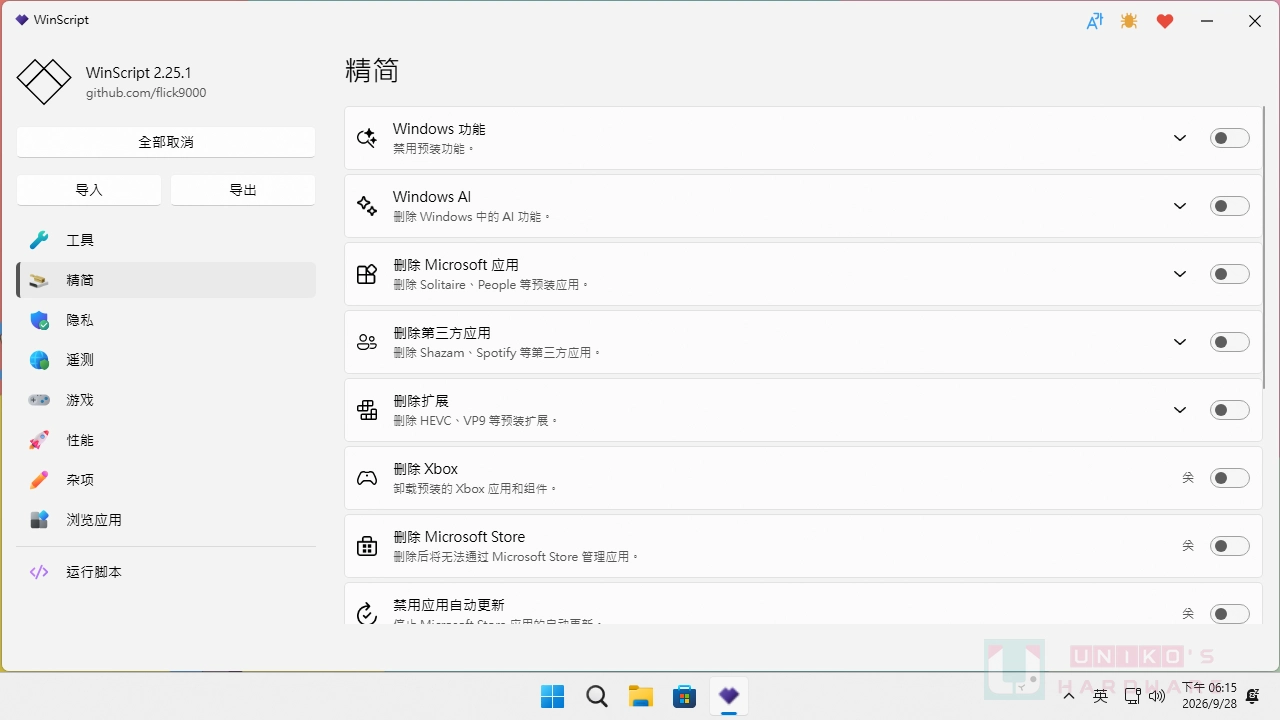Viewport: 1280px width, 720px height.
Task: Click the language translate icon in title bar
Action: tap(1095, 21)
